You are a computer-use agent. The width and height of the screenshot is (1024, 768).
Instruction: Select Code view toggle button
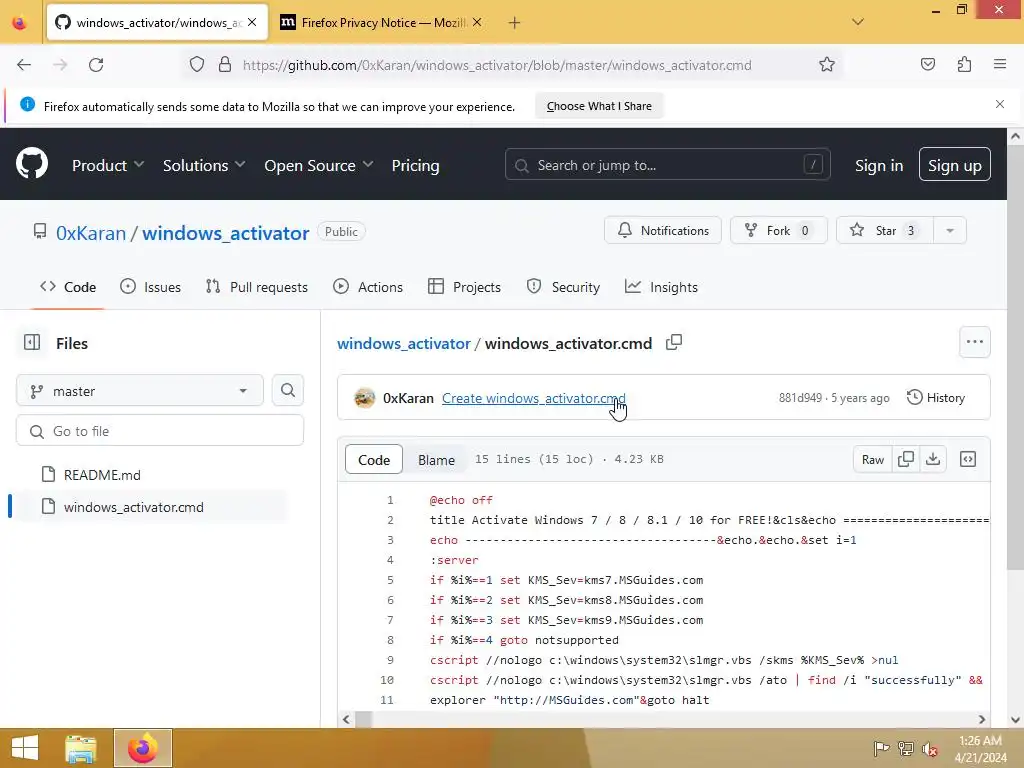(374, 460)
